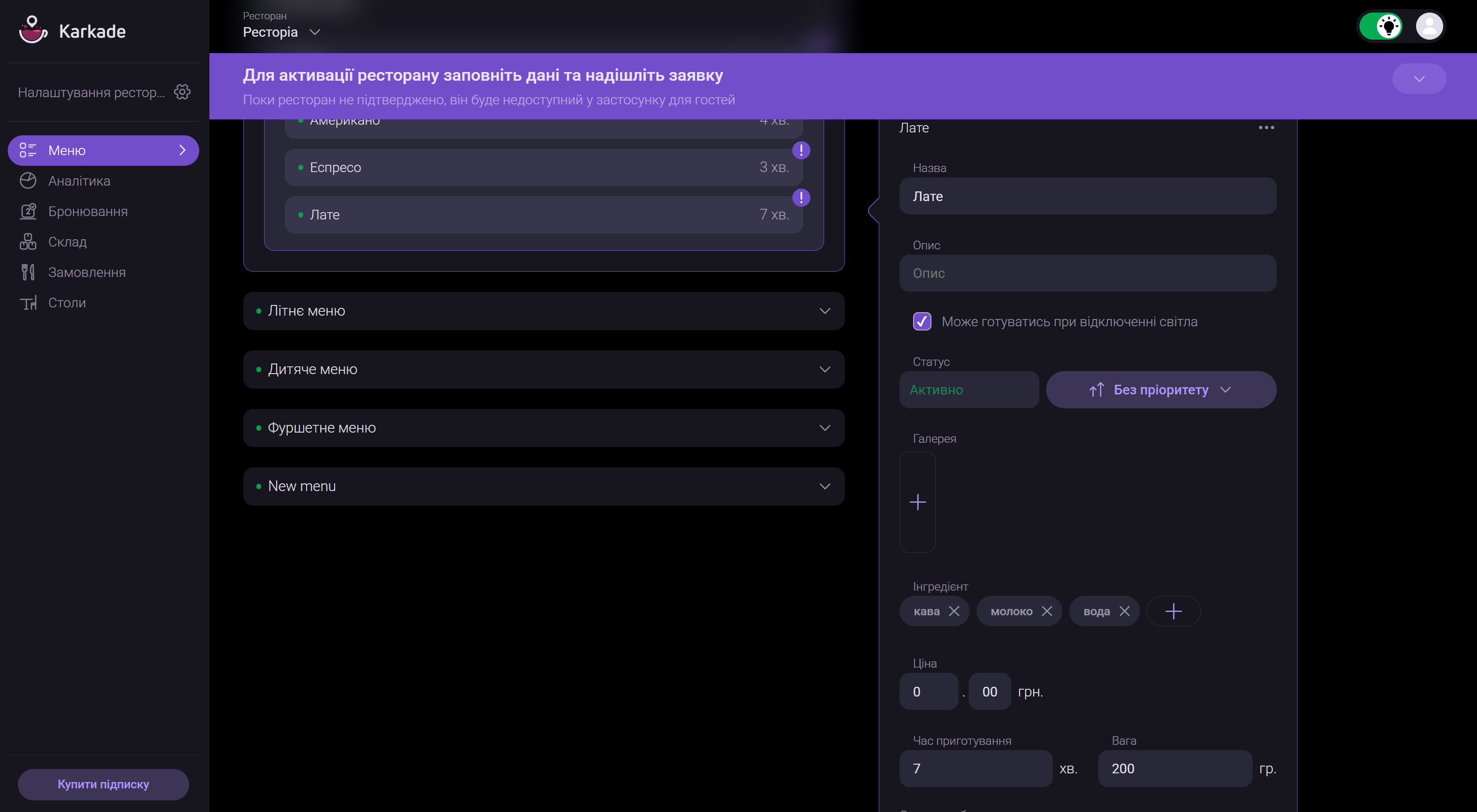Viewport: 1477px width, 812px height.
Task: Select the Американо menu item
Action: click(x=544, y=129)
